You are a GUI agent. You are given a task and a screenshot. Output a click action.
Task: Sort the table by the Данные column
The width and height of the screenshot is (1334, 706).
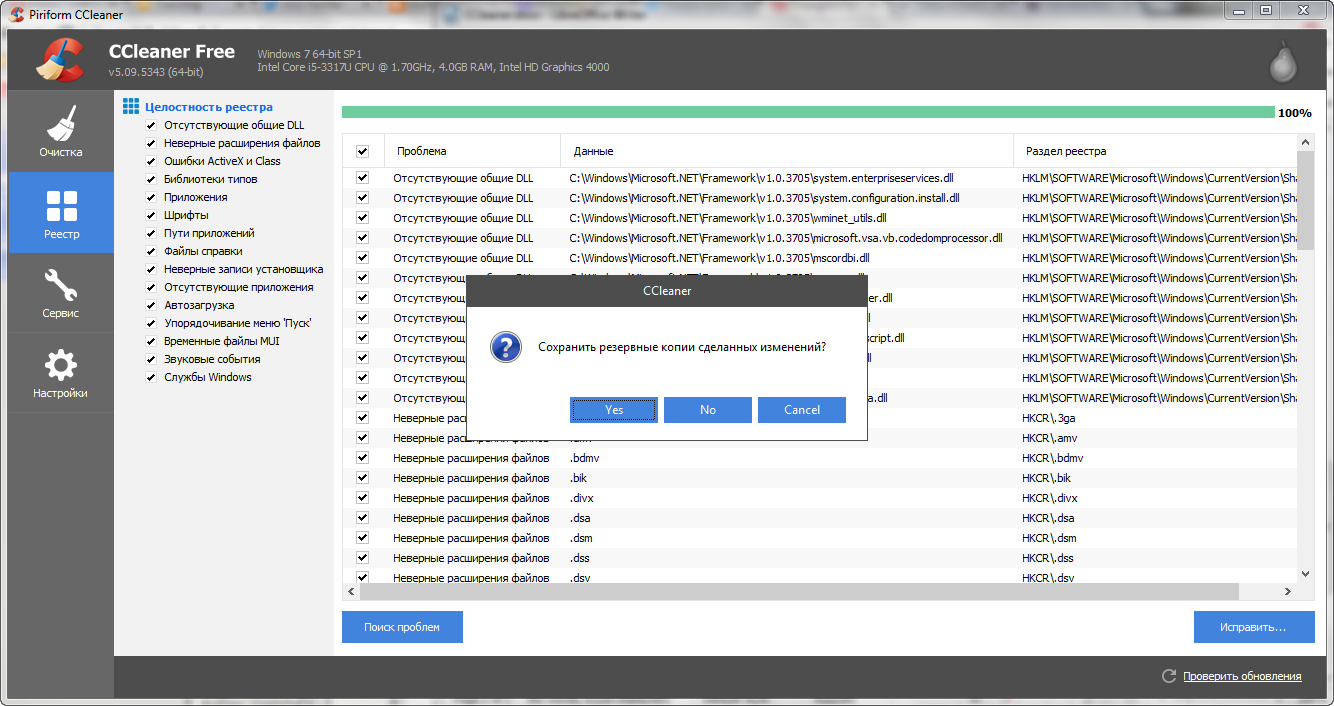787,151
